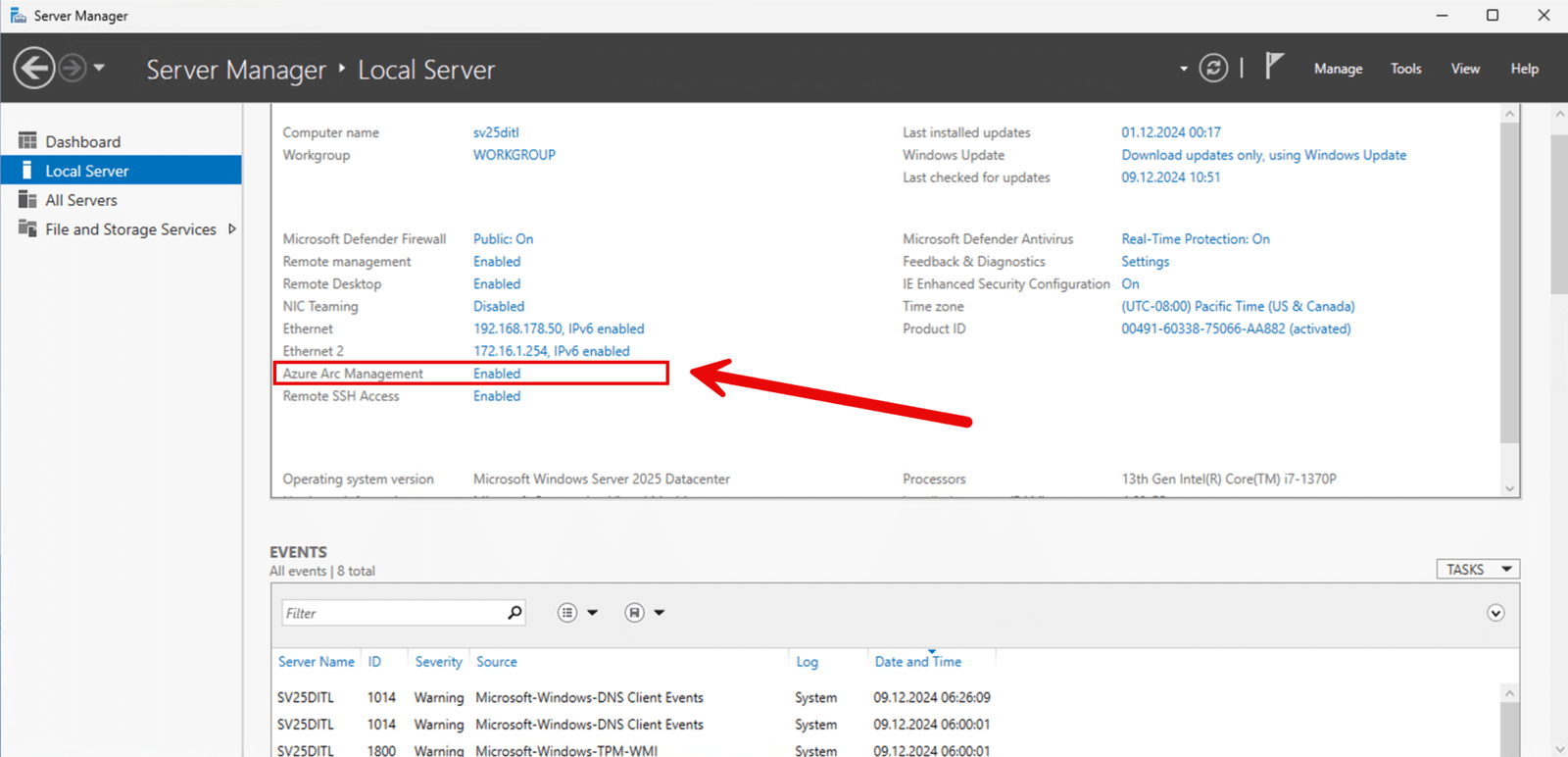This screenshot has width=1568, height=757.
Task: Open the Help menu
Action: (x=1524, y=69)
